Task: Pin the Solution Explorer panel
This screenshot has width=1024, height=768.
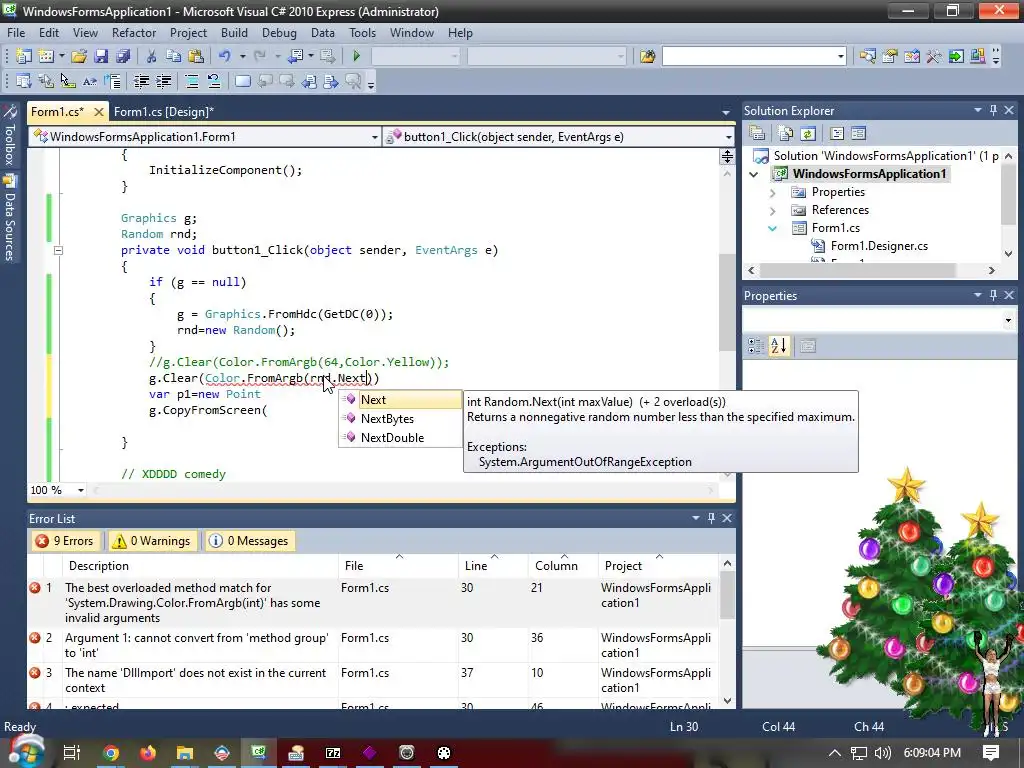Action: pyautogui.click(x=993, y=110)
